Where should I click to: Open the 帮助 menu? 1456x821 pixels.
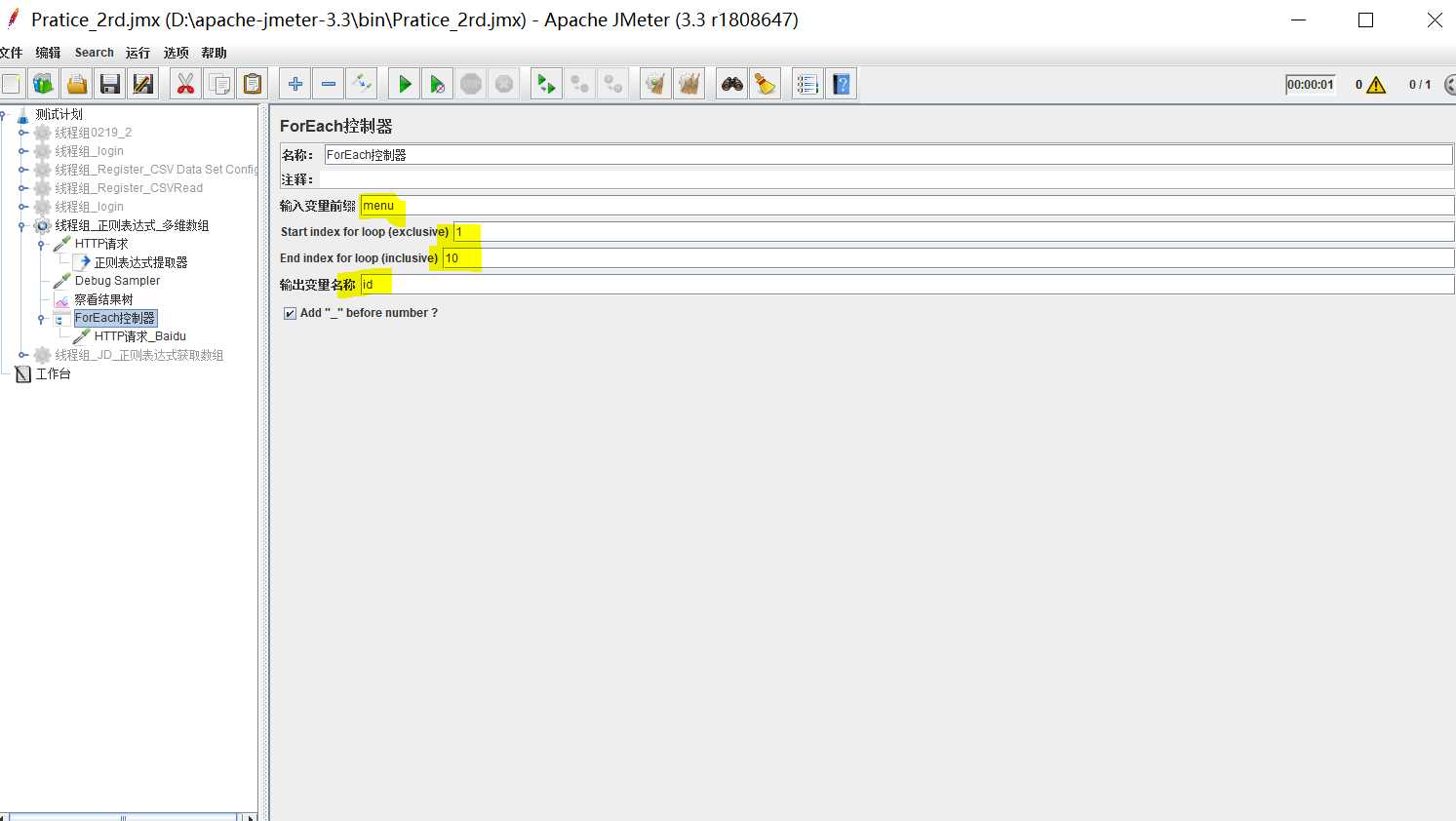pyautogui.click(x=214, y=53)
